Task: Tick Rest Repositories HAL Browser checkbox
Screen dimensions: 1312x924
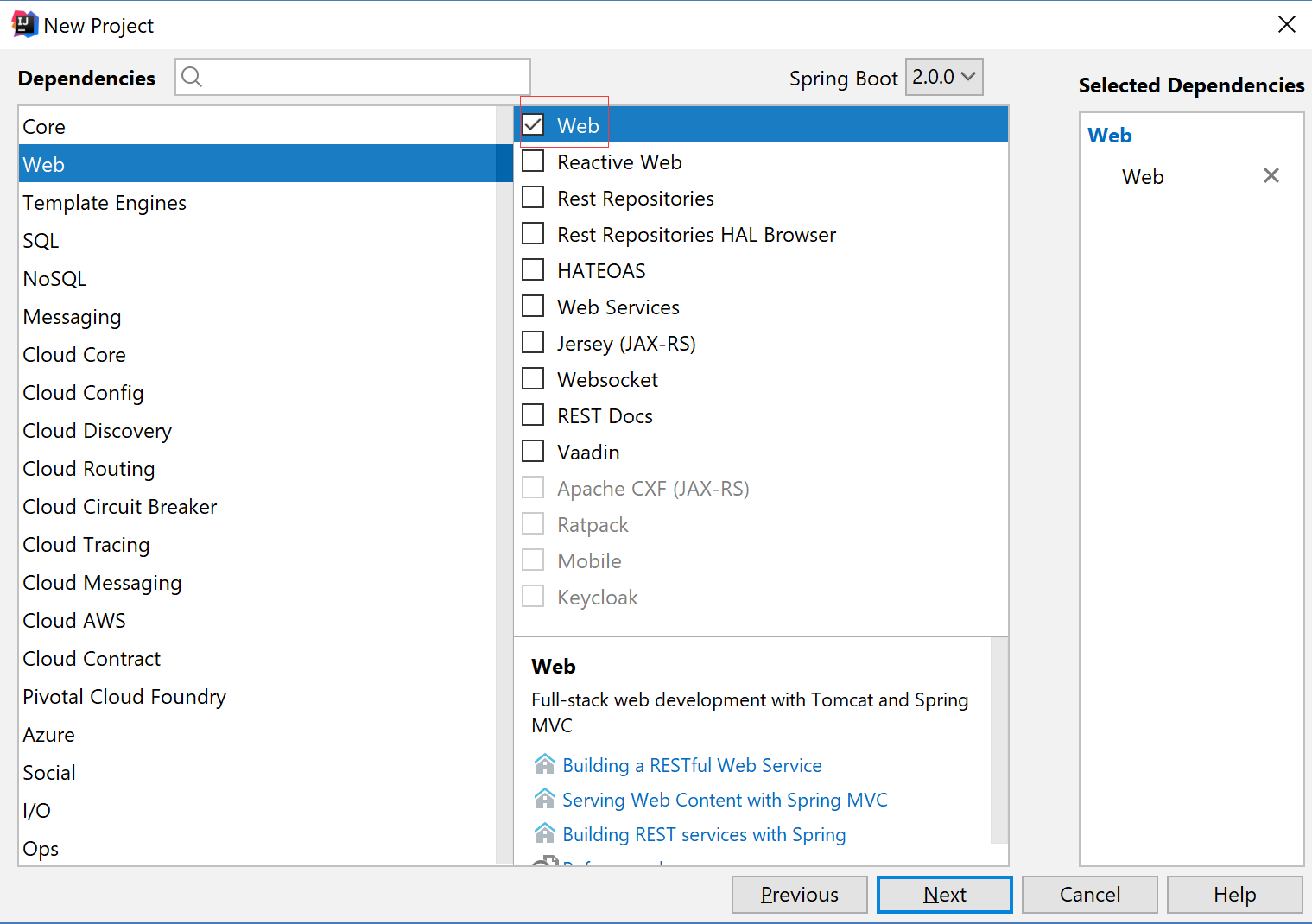Action: (534, 234)
